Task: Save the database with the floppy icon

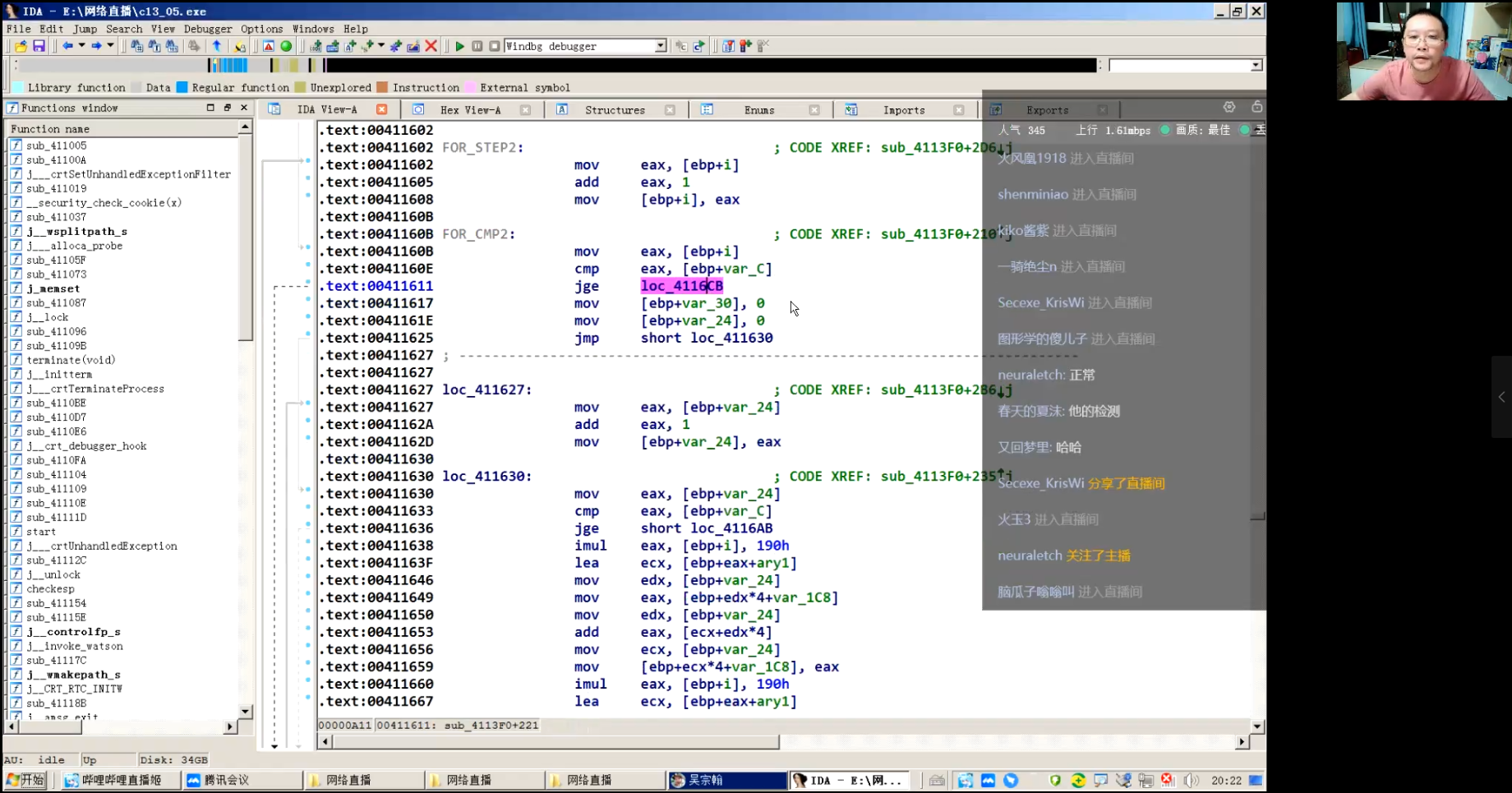Action: 39,47
